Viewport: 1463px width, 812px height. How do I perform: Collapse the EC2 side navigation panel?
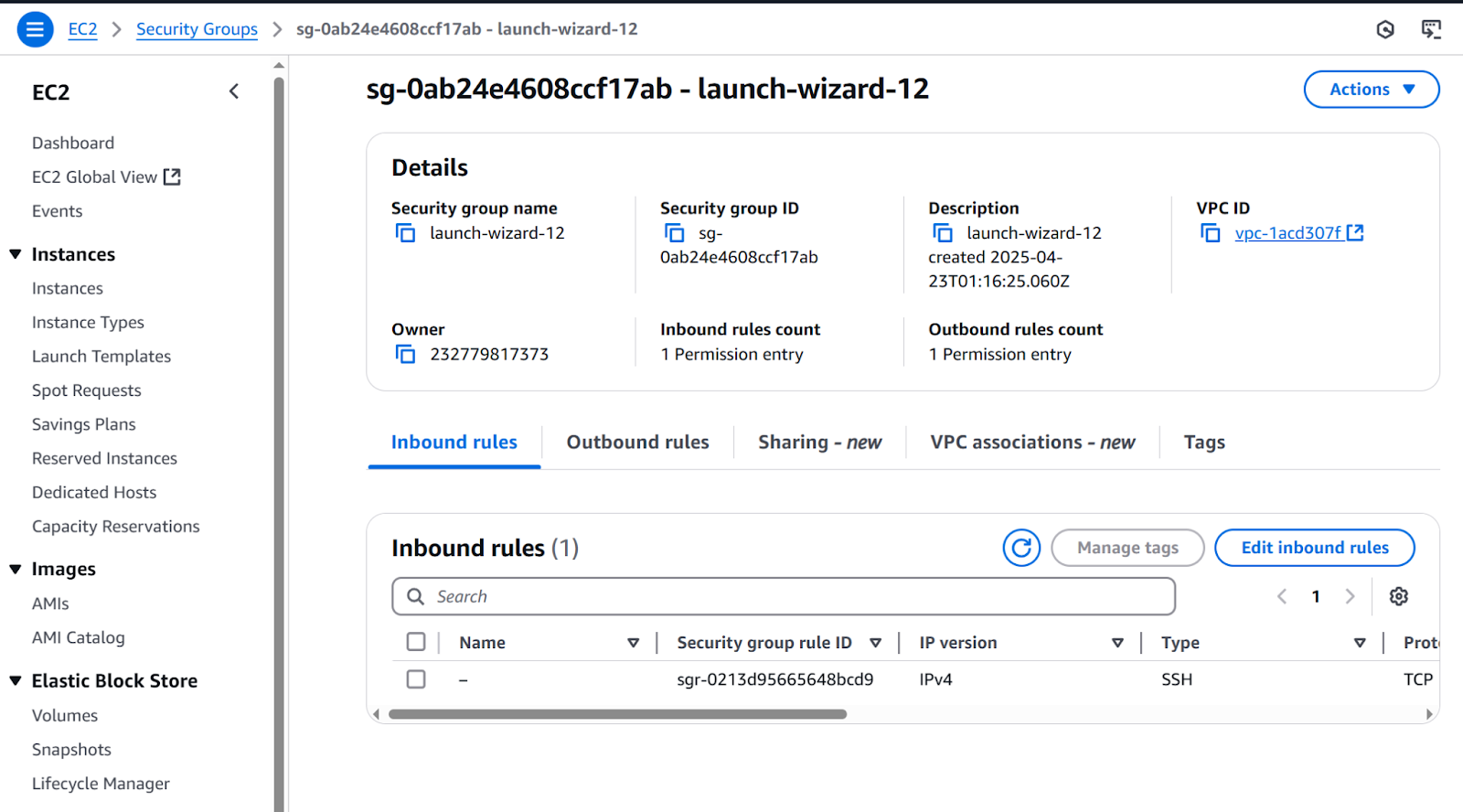click(234, 91)
